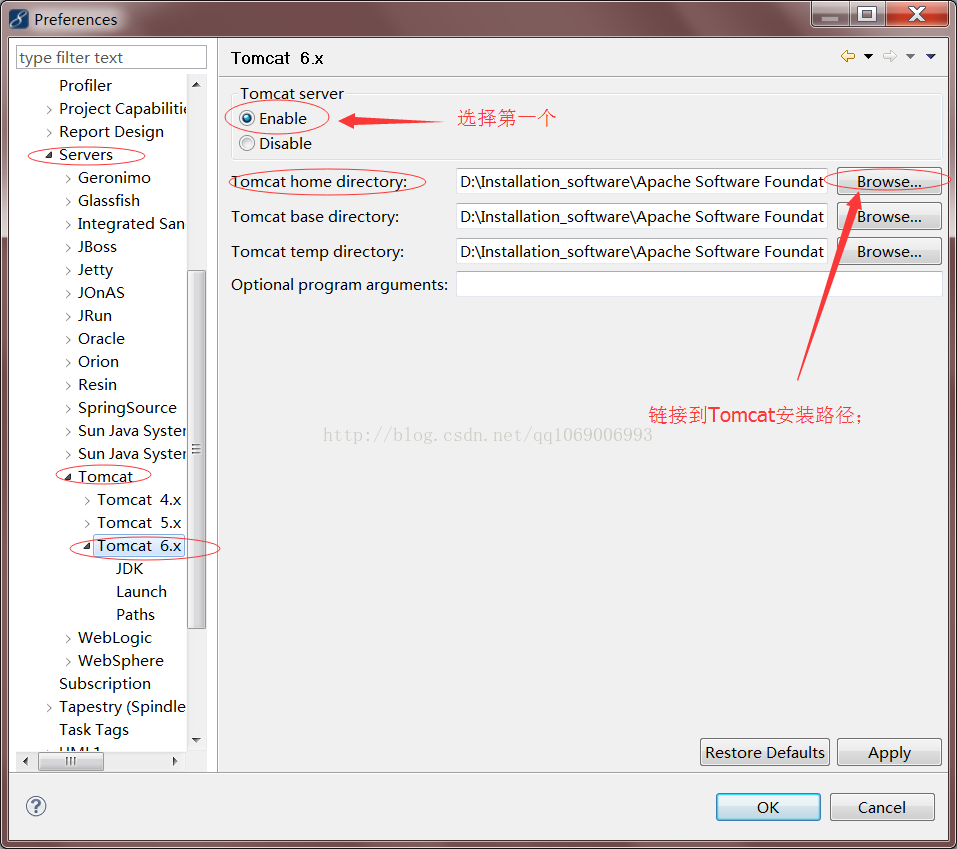Collapse the Servers tree node
Image resolution: width=957 pixels, height=849 pixels.
coord(49,155)
